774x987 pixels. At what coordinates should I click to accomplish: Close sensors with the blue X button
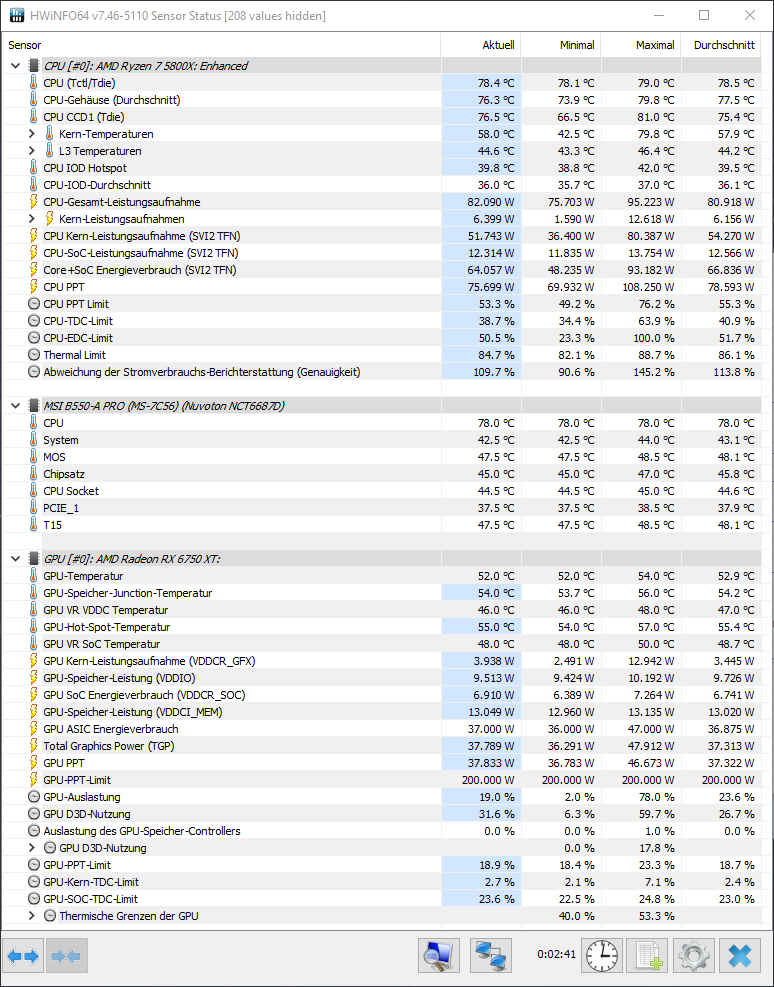740,956
